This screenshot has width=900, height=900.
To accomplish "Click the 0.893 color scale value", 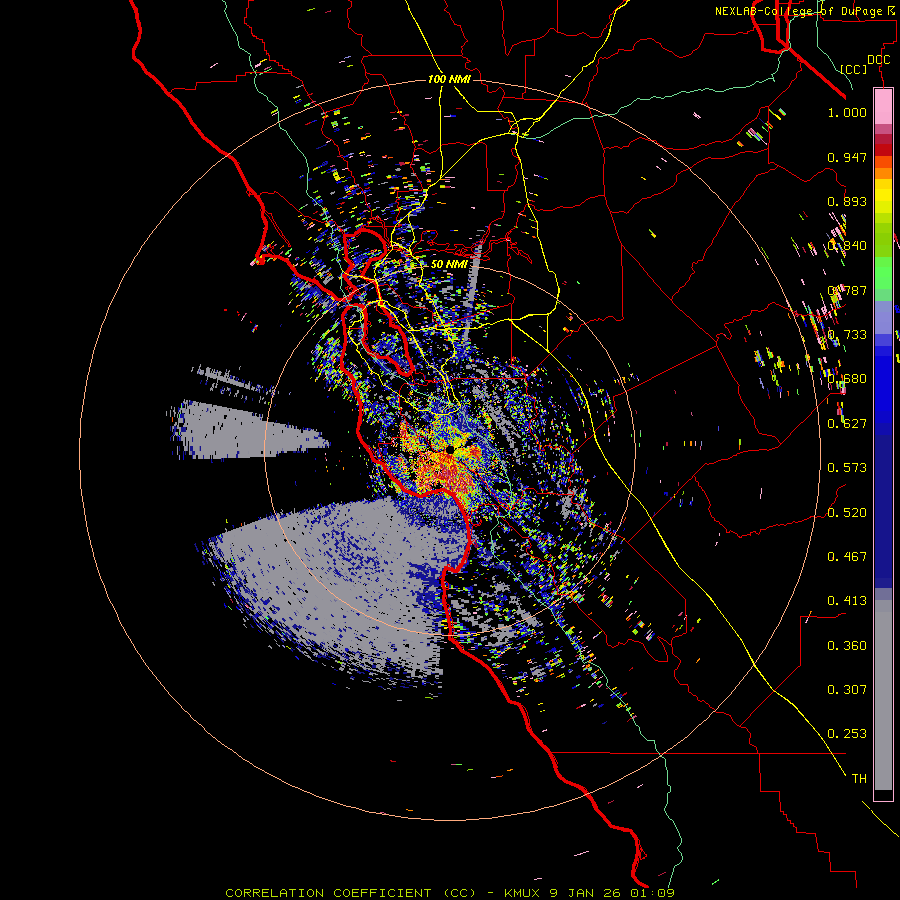I will point(847,201).
